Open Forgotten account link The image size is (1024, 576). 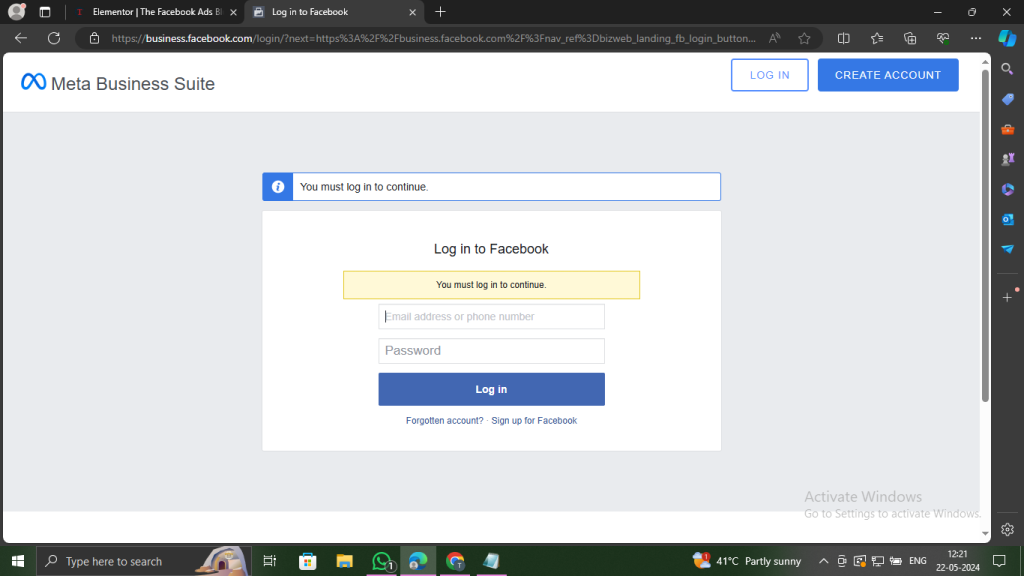(444, 421)
